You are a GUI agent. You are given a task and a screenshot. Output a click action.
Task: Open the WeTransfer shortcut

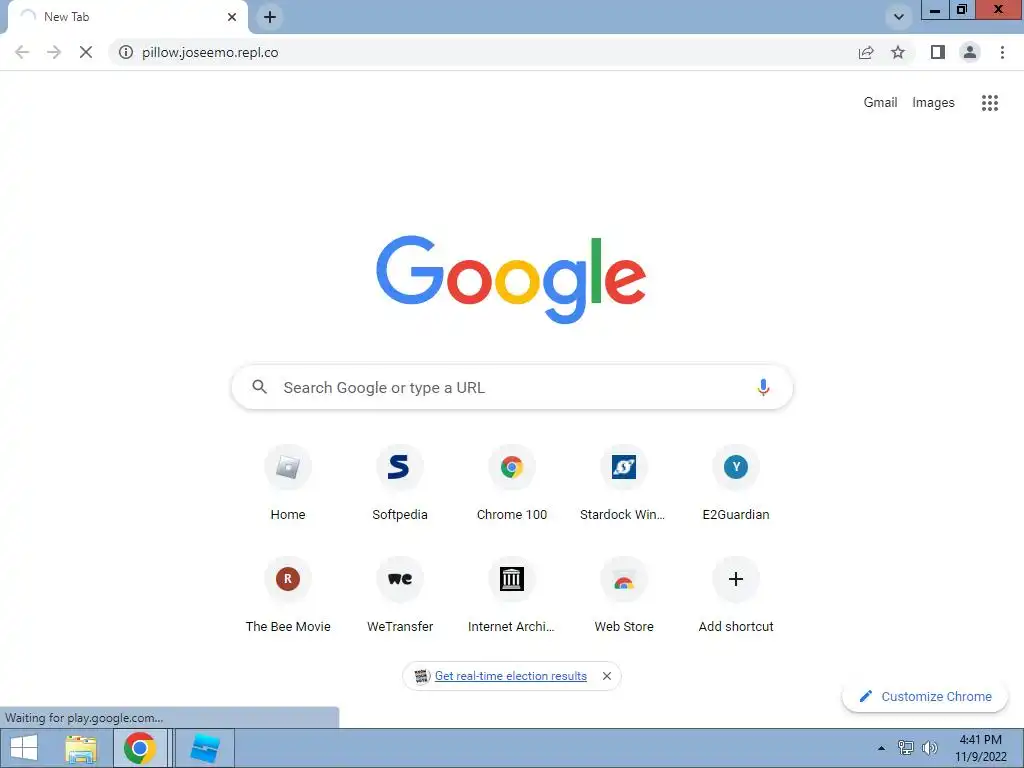click(400, 596)
